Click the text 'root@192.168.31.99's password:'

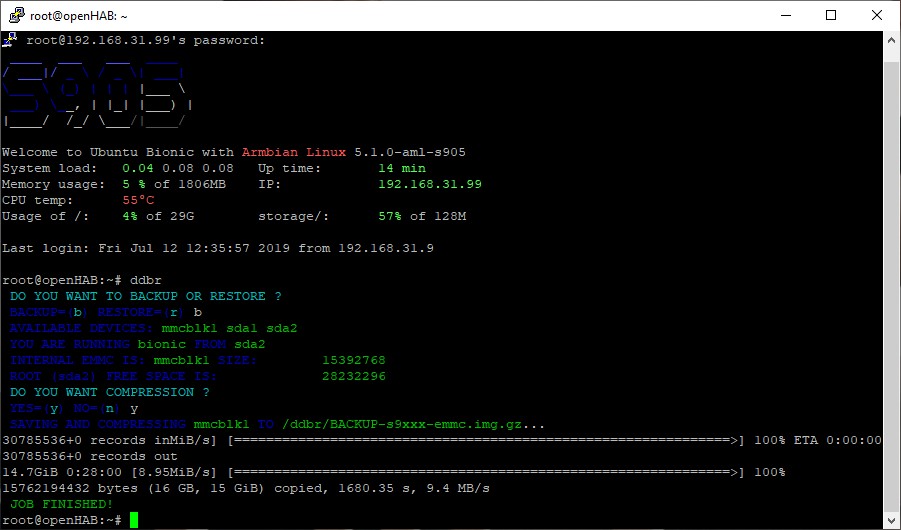click(145, 40)
